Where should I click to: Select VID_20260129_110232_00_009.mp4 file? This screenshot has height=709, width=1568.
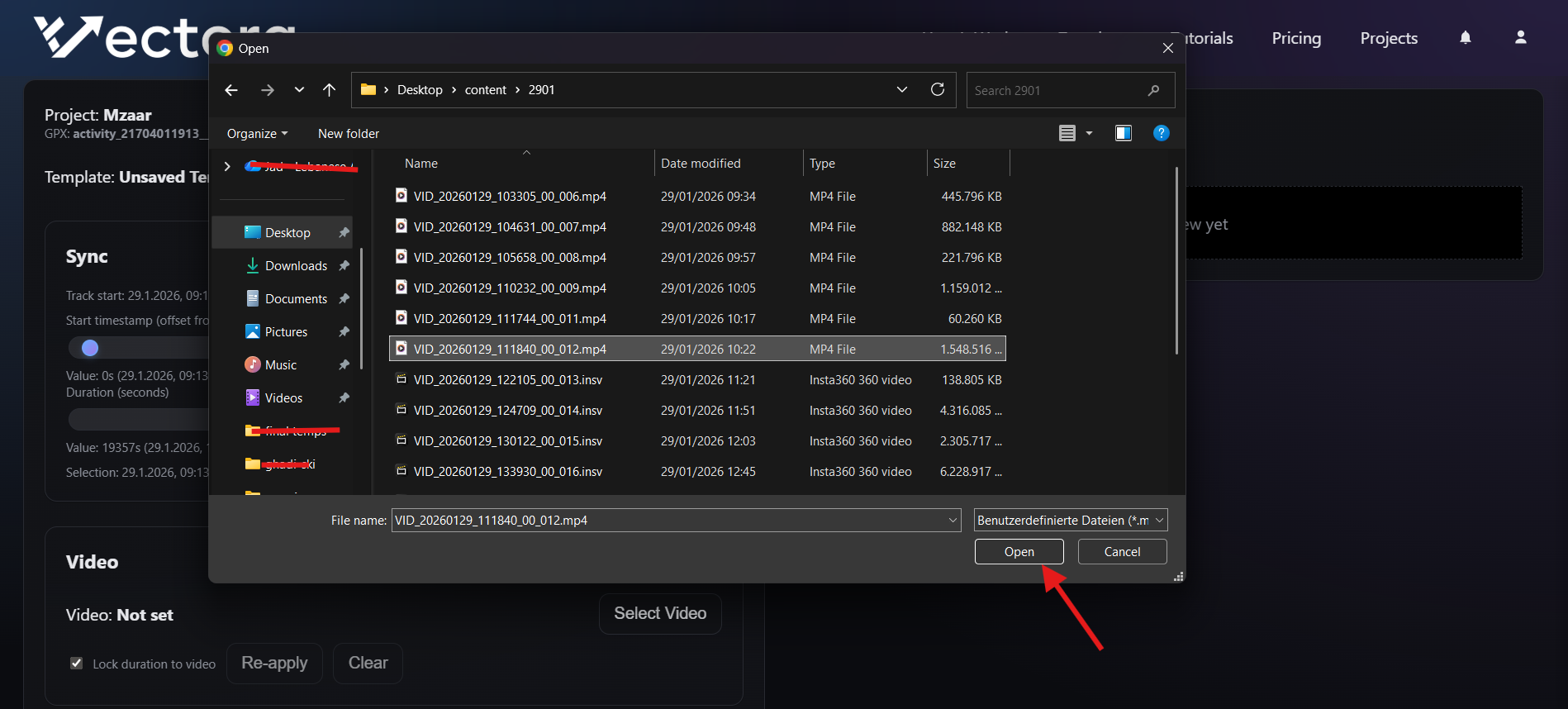click(697, 288)
